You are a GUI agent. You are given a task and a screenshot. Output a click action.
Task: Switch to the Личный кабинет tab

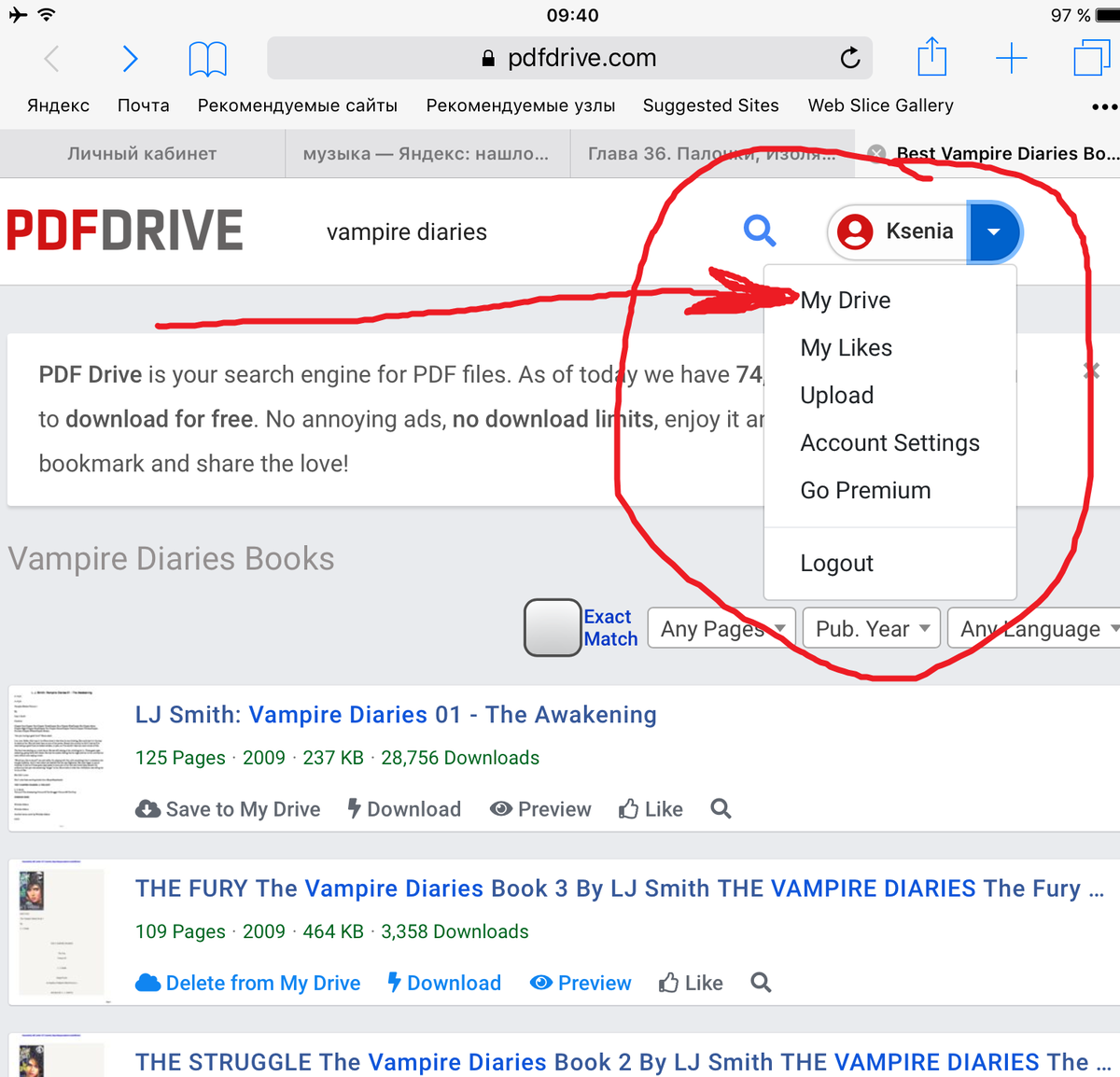click(x=142, y=154)
